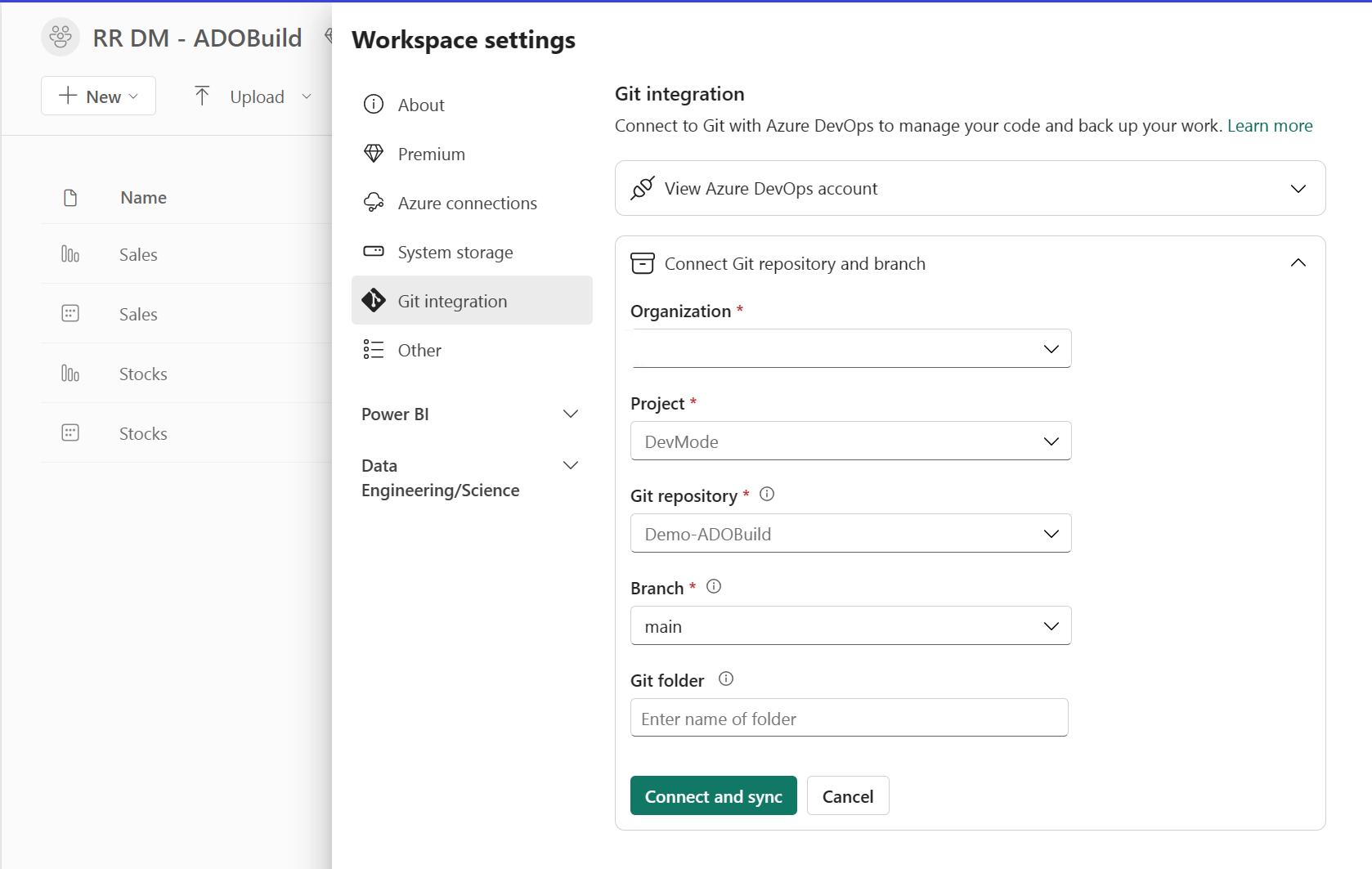Image resolution: width=1372 pixels, height=869 pixels.
Task: Click the info icon next to Git folder
Action: (724, 679)
